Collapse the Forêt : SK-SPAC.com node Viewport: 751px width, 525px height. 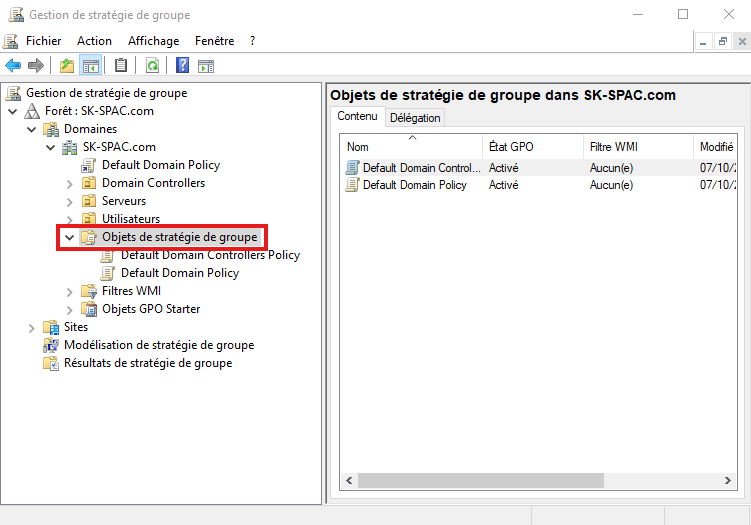(x=12, y=112)
